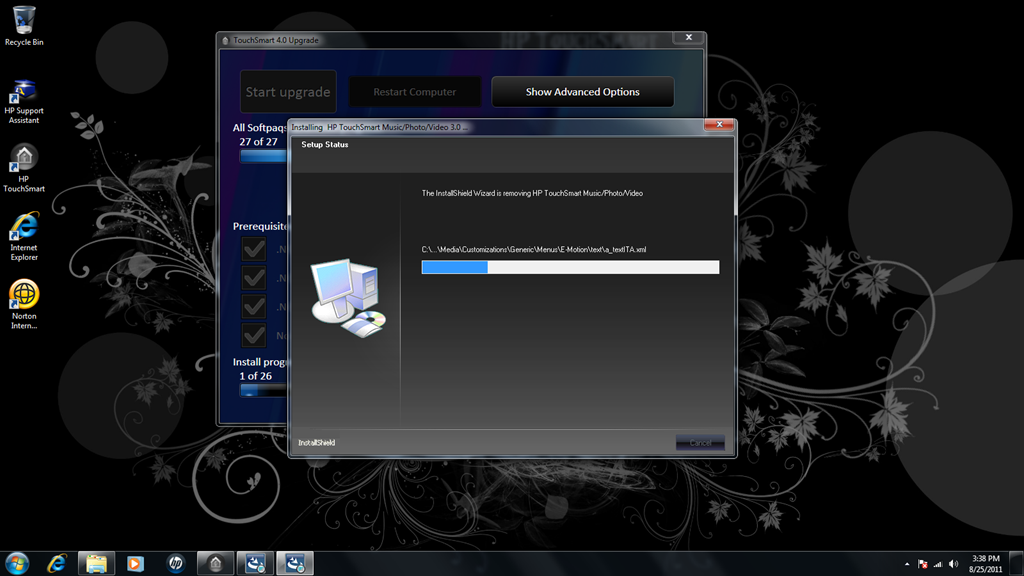
Task: Click the computer and disc setup image
Action: coord(348,298)
